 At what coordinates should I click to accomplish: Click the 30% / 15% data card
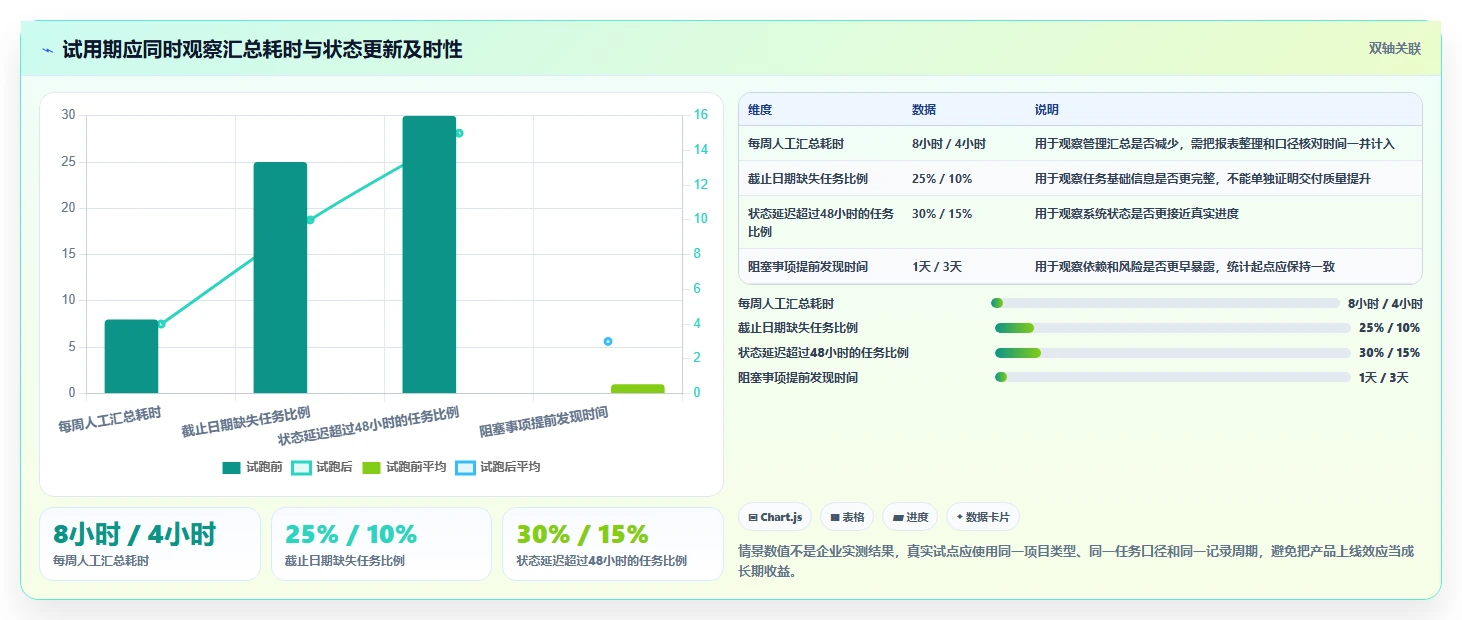[612, 544]
